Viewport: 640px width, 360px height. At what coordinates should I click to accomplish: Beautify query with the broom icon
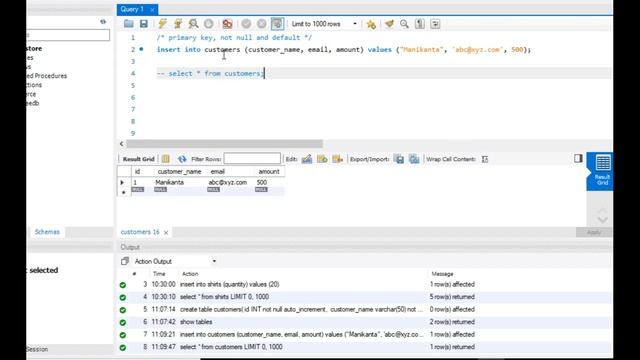point(389,24)
